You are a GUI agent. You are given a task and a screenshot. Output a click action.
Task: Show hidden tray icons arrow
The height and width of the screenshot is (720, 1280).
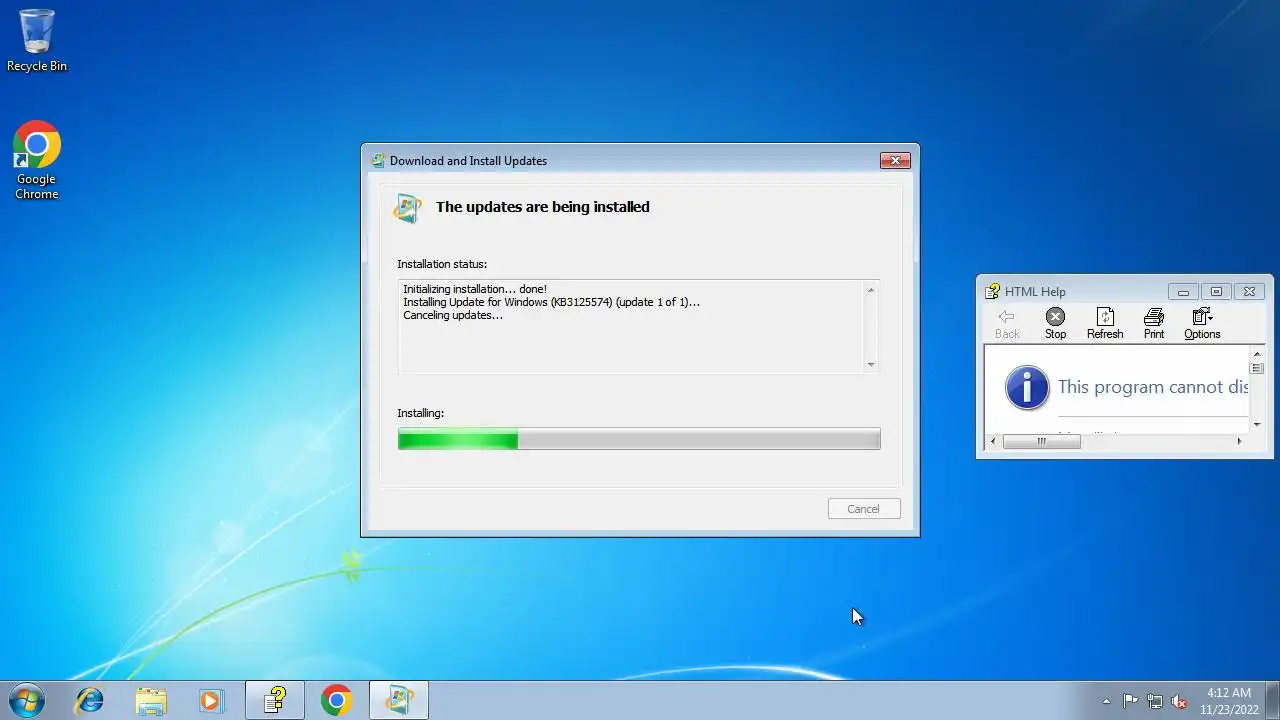click(1106, 701)
